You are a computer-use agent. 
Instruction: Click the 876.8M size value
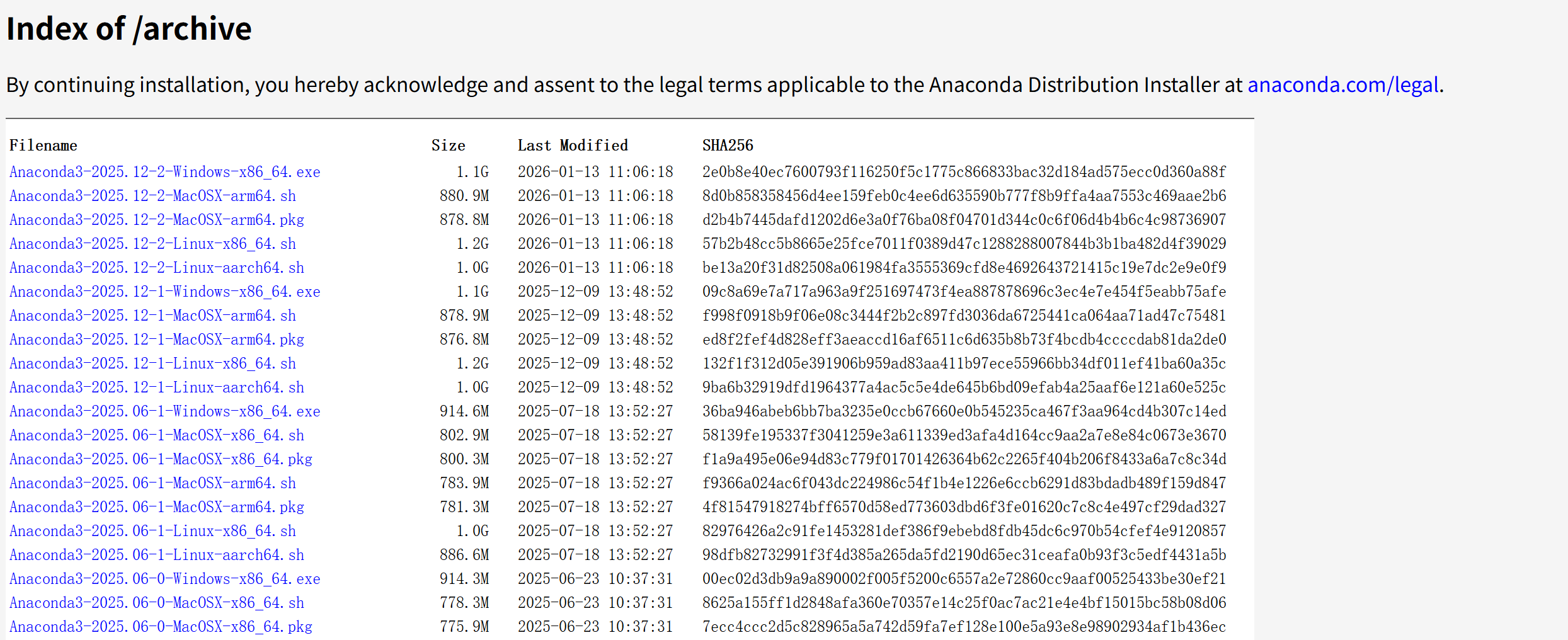tap(464, 340)
